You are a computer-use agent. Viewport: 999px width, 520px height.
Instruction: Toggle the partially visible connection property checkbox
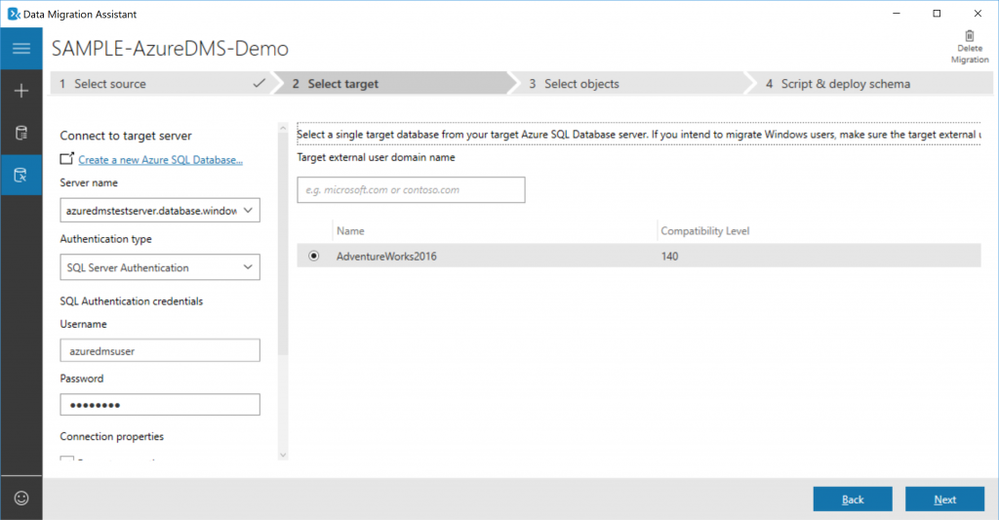click(67, 458)
